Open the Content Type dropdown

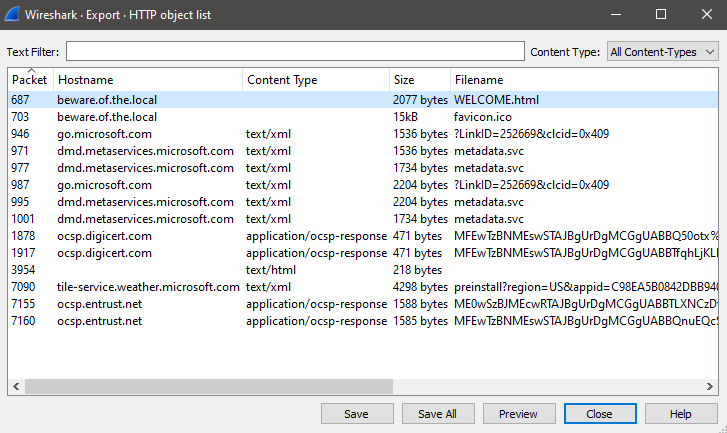click(x=662, y=52)
